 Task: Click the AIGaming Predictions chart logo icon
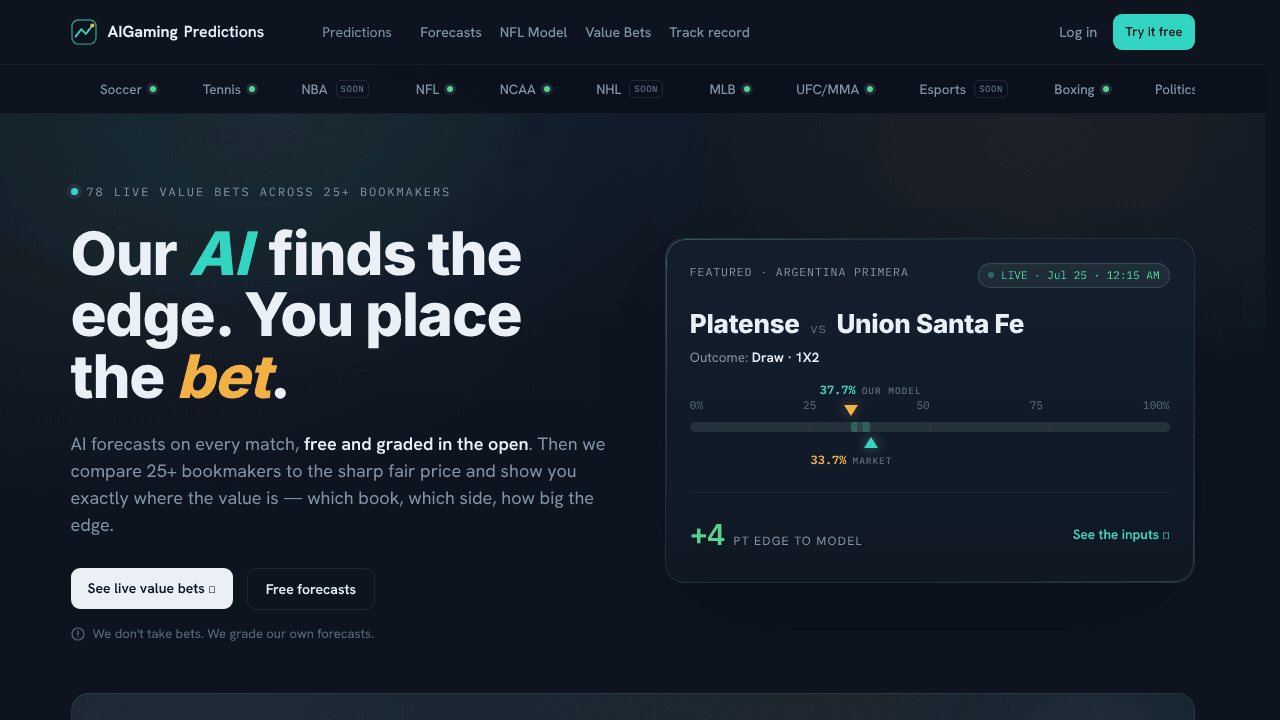pos(84,32)
